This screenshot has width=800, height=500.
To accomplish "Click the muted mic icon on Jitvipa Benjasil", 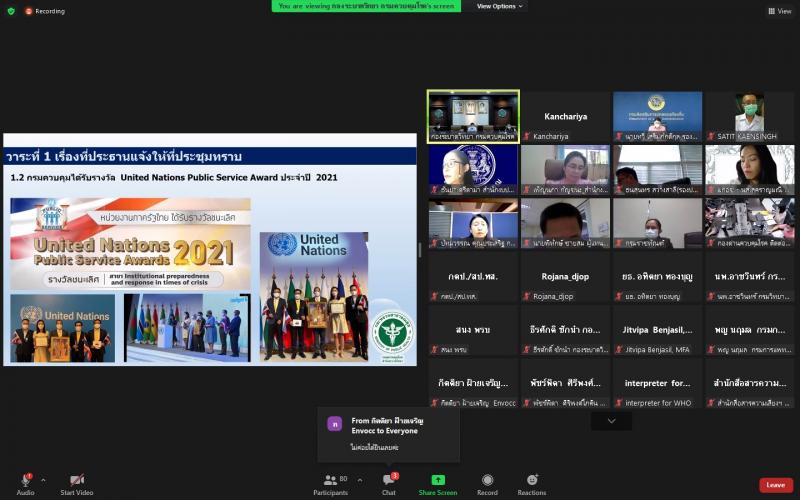I will [x=619, y=349].
